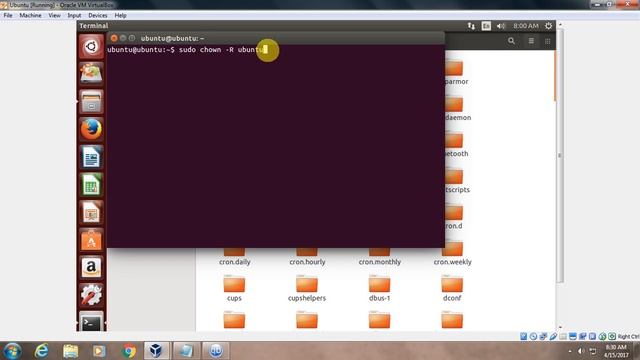Open the VirtualBox Devices menu
640x360 pixels.
98,16
